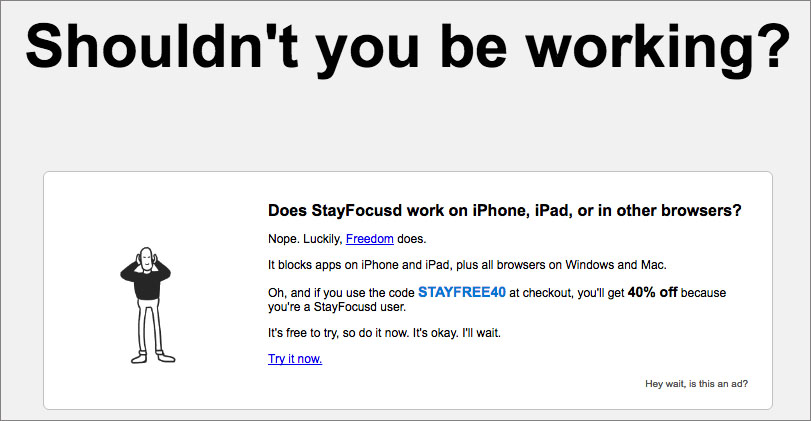Click the man's black sweater in illustration
The image size is (811, 421).
tap(146, 282)
